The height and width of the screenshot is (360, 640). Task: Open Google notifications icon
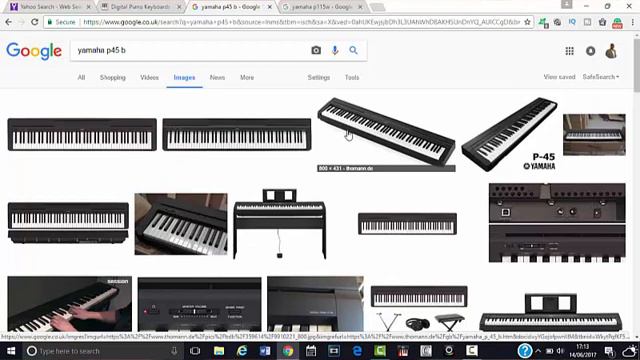click(591, 51)
